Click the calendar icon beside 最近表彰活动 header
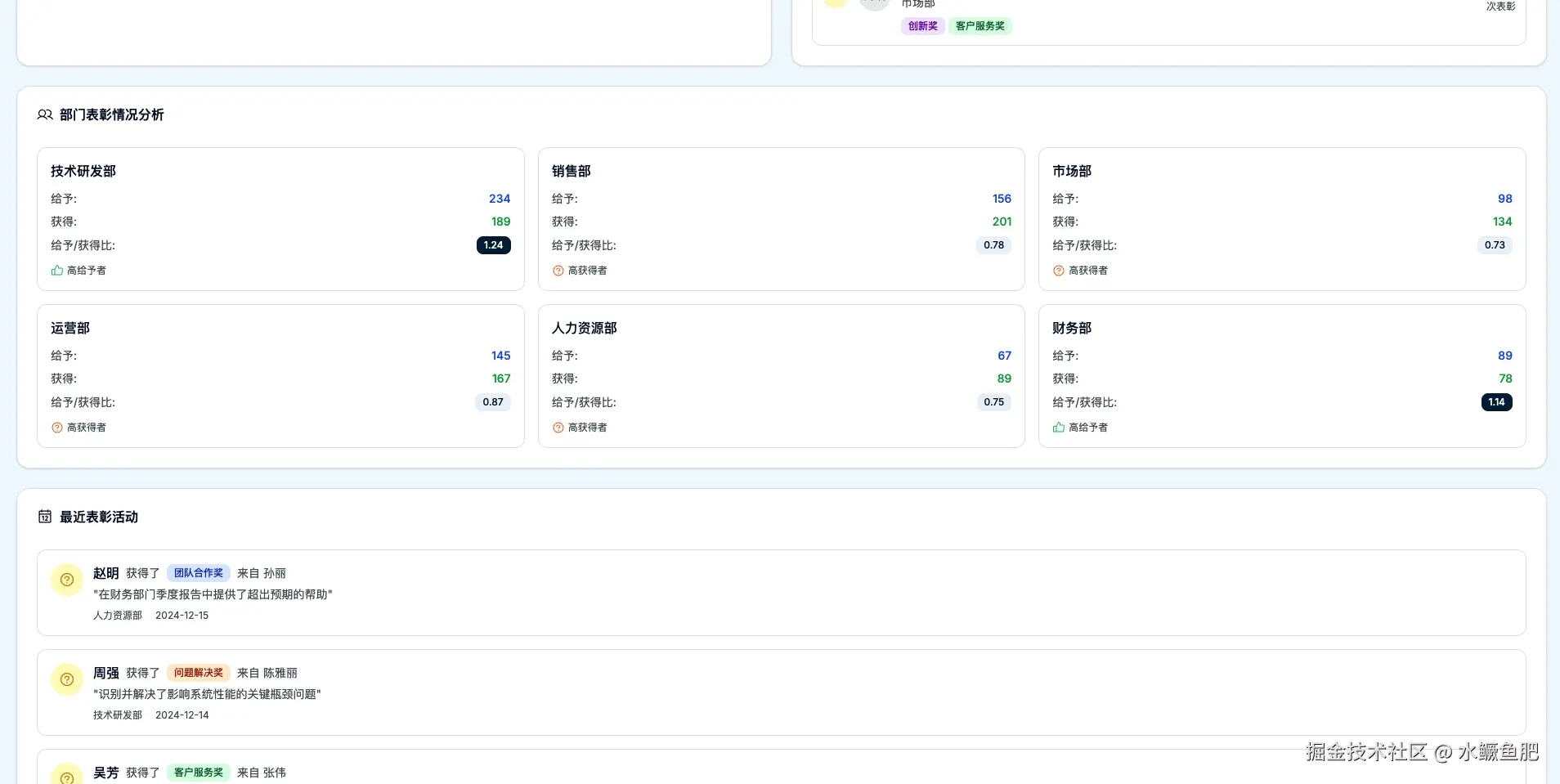This screenshot has height=784, width=1560. pos(44,516)
